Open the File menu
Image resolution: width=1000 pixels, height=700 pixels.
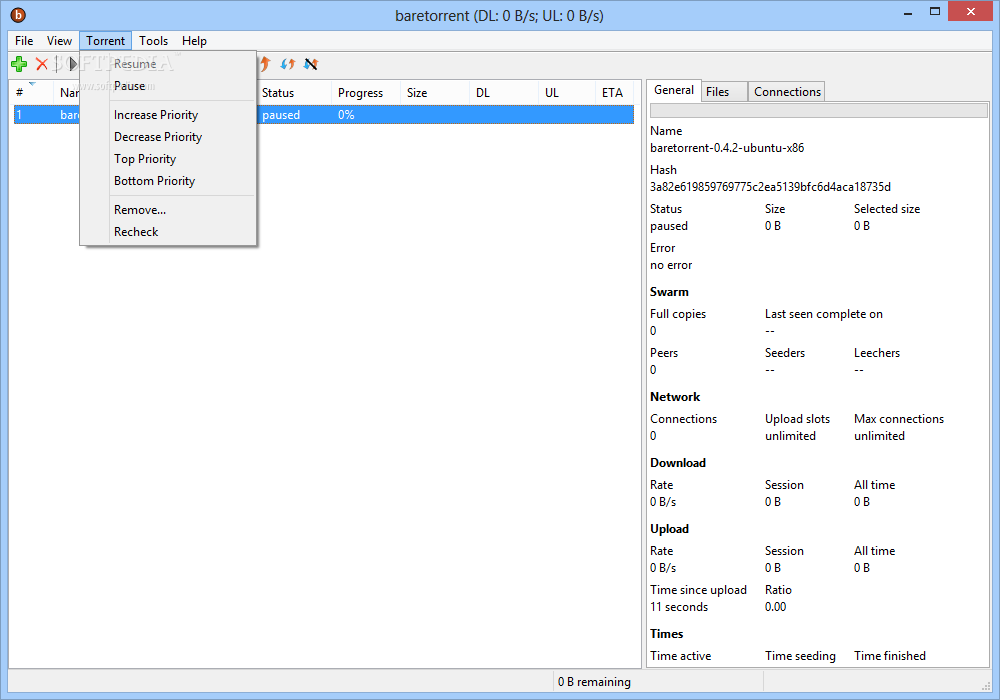(x=24, y=41)
